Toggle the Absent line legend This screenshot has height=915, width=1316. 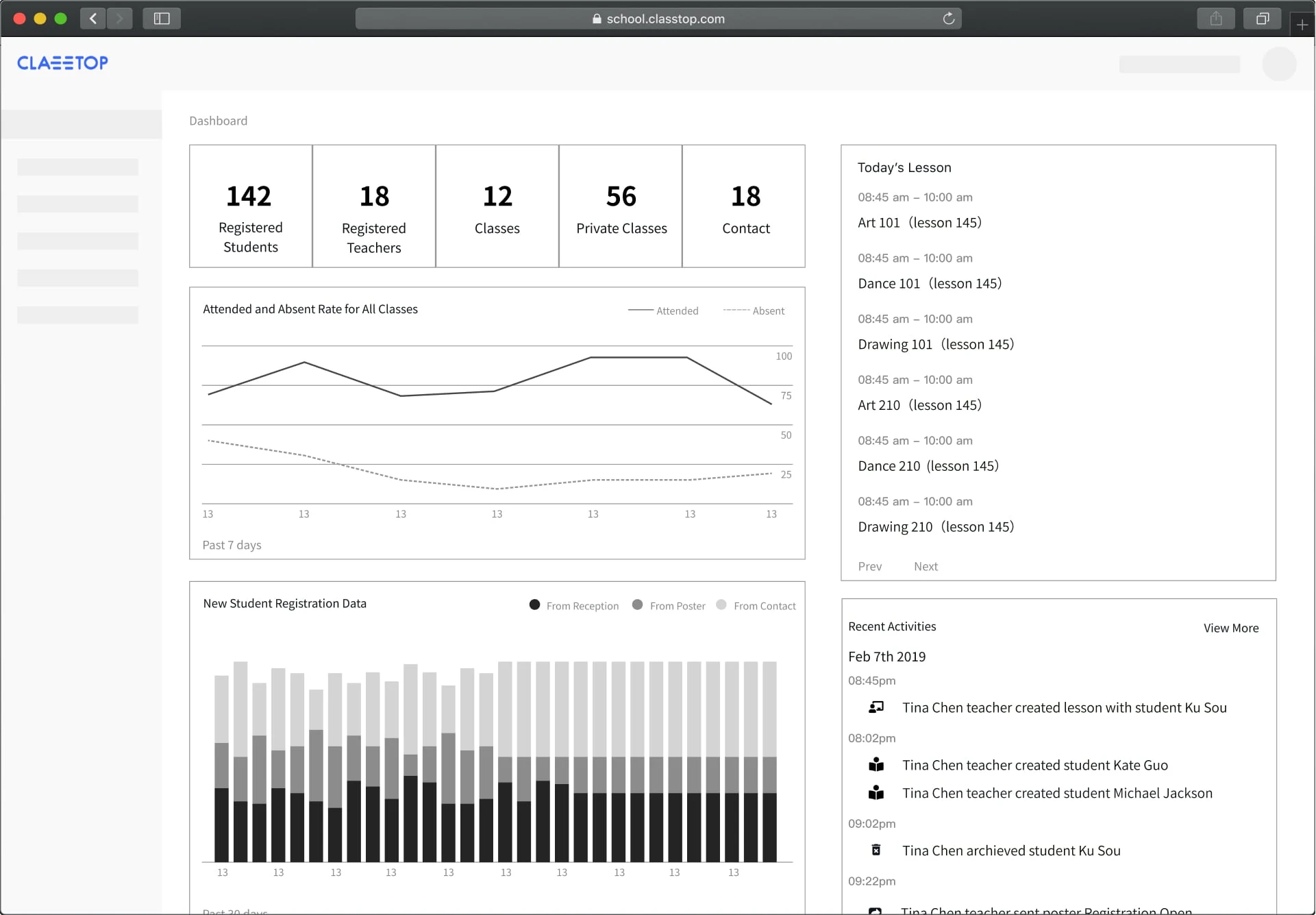[x=754, y=310]
